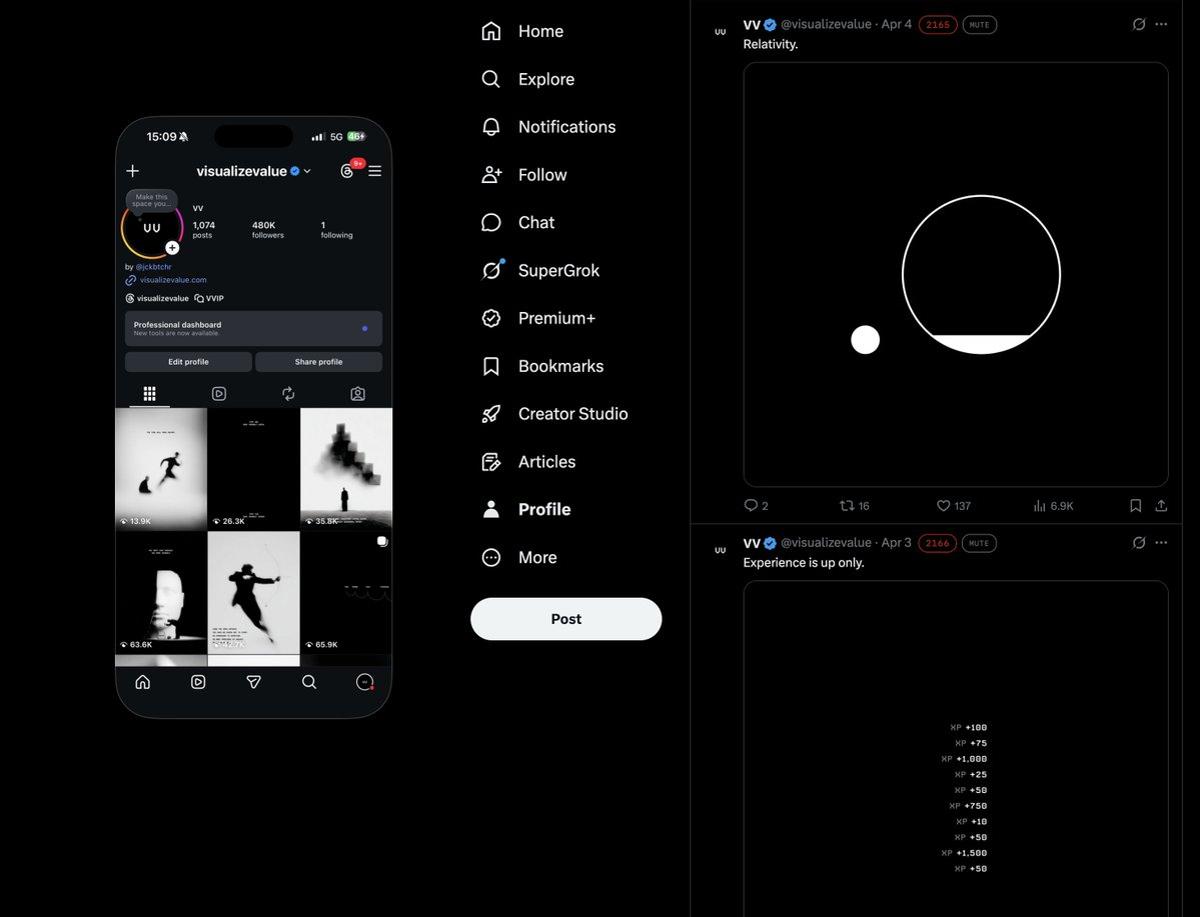Viewport: 1200px width, 917px height.
Task: Open the archer post thumbnail
Action: pyautogui.click(x=253, y=597)
